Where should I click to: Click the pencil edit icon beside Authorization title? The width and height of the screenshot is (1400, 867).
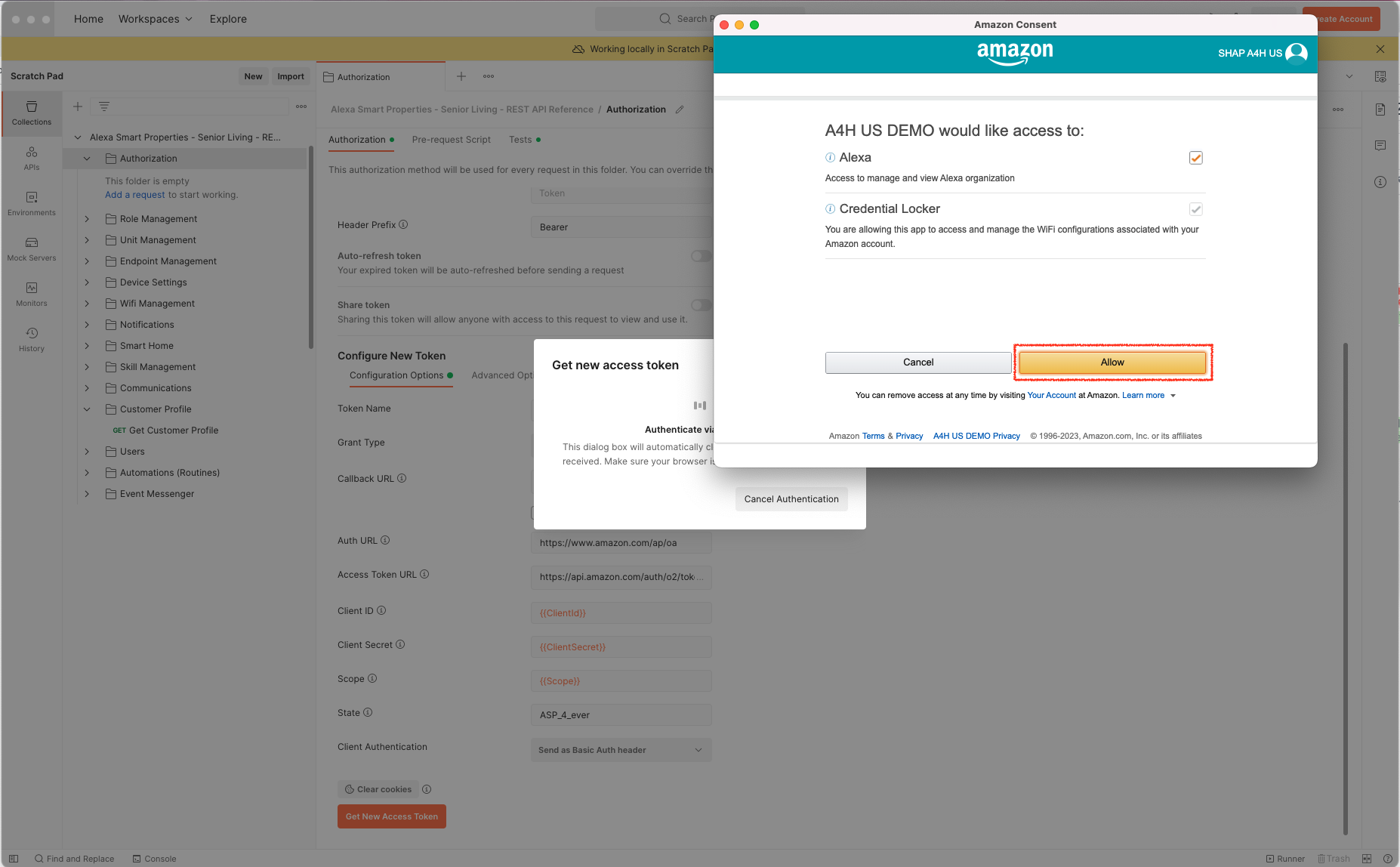680,110
